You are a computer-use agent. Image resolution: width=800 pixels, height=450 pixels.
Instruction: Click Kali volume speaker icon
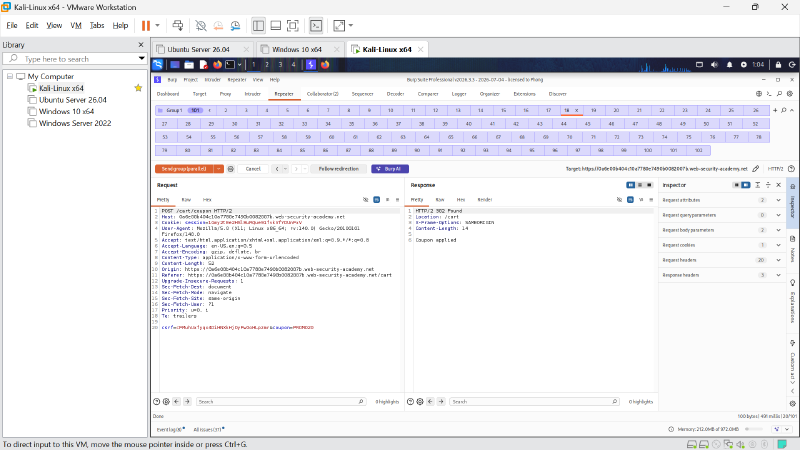(714, 65)
